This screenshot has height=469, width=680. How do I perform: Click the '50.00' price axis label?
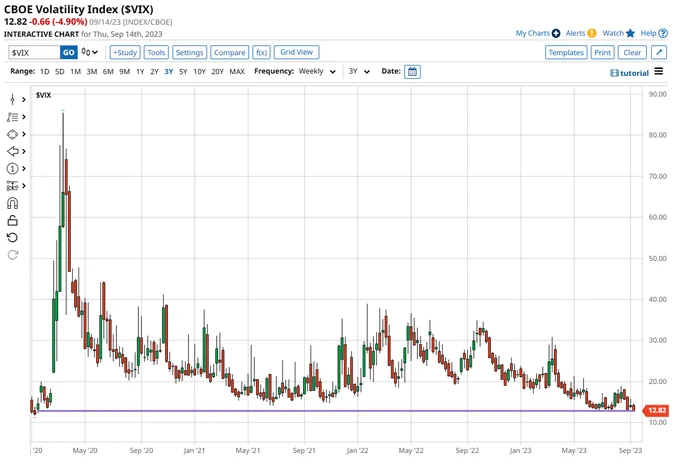[x=657, y=259]
